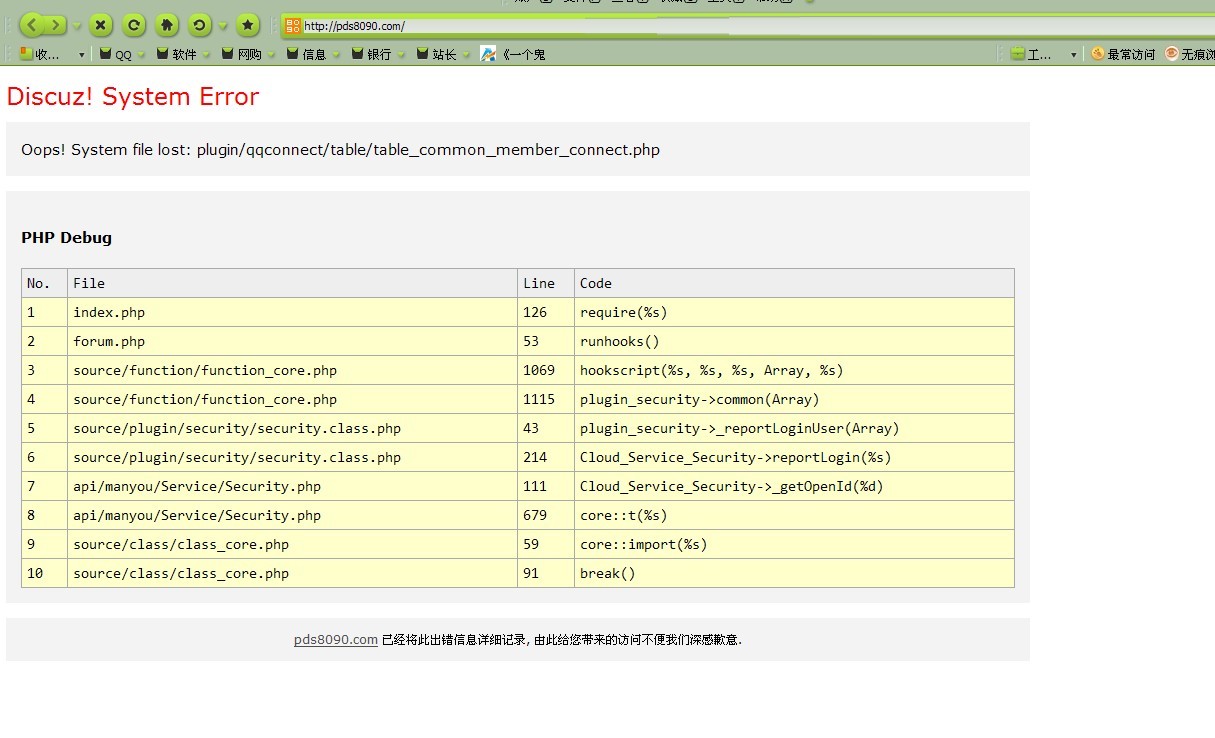Reload the page with the refresh button

(x=133, y=25)
